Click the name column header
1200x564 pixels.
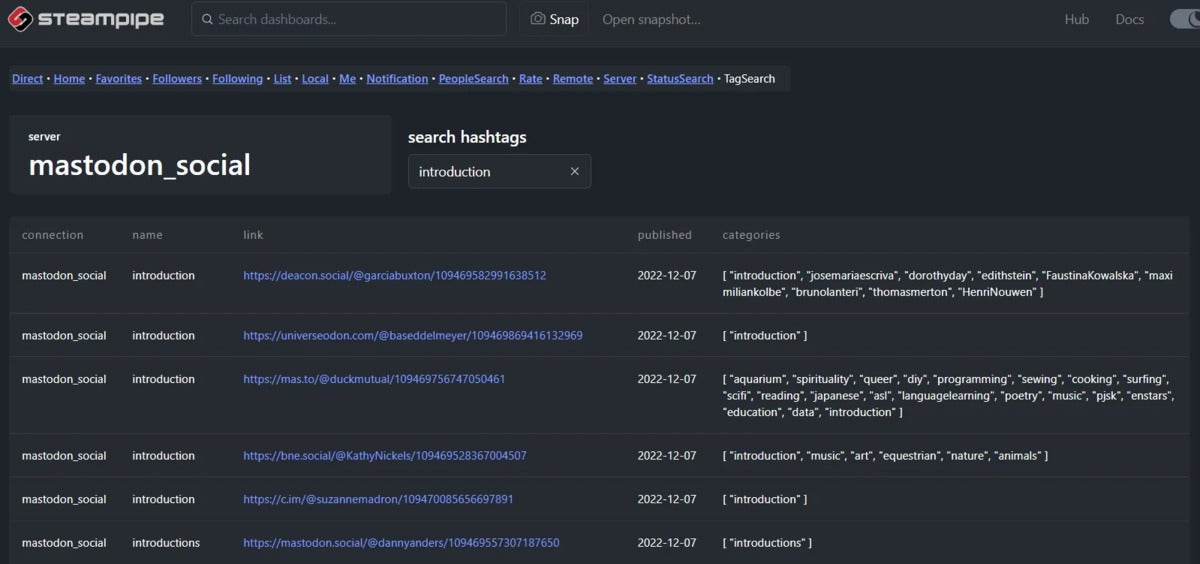pyautogui.click(x=147, y=235)
